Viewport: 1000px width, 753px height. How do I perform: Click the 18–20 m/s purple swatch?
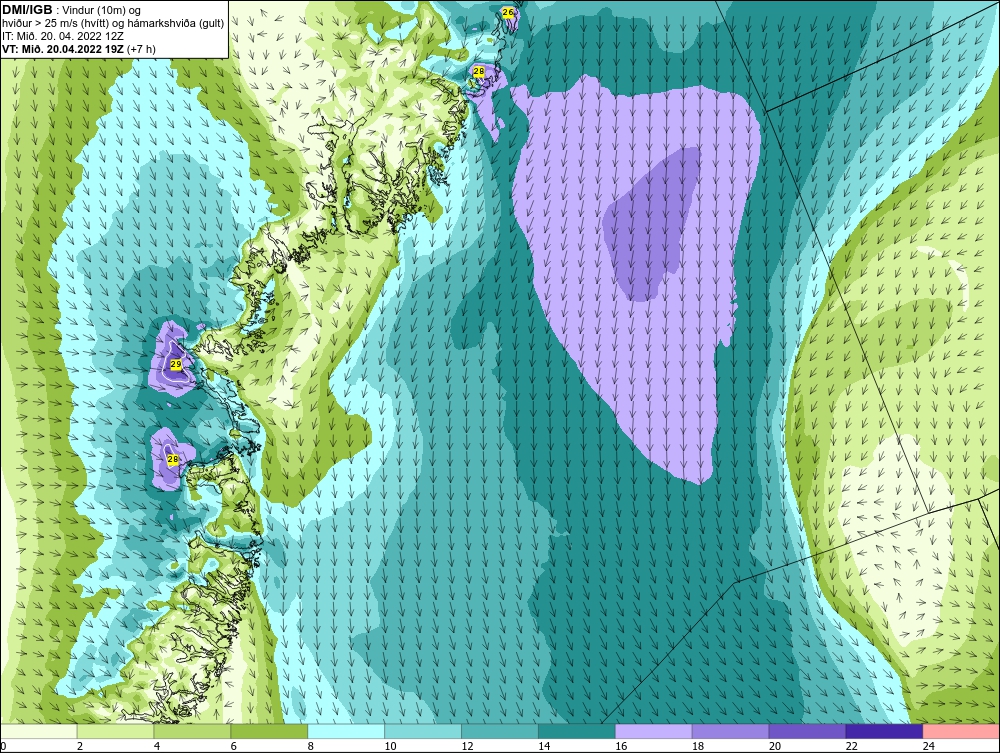tap(730, 731)
